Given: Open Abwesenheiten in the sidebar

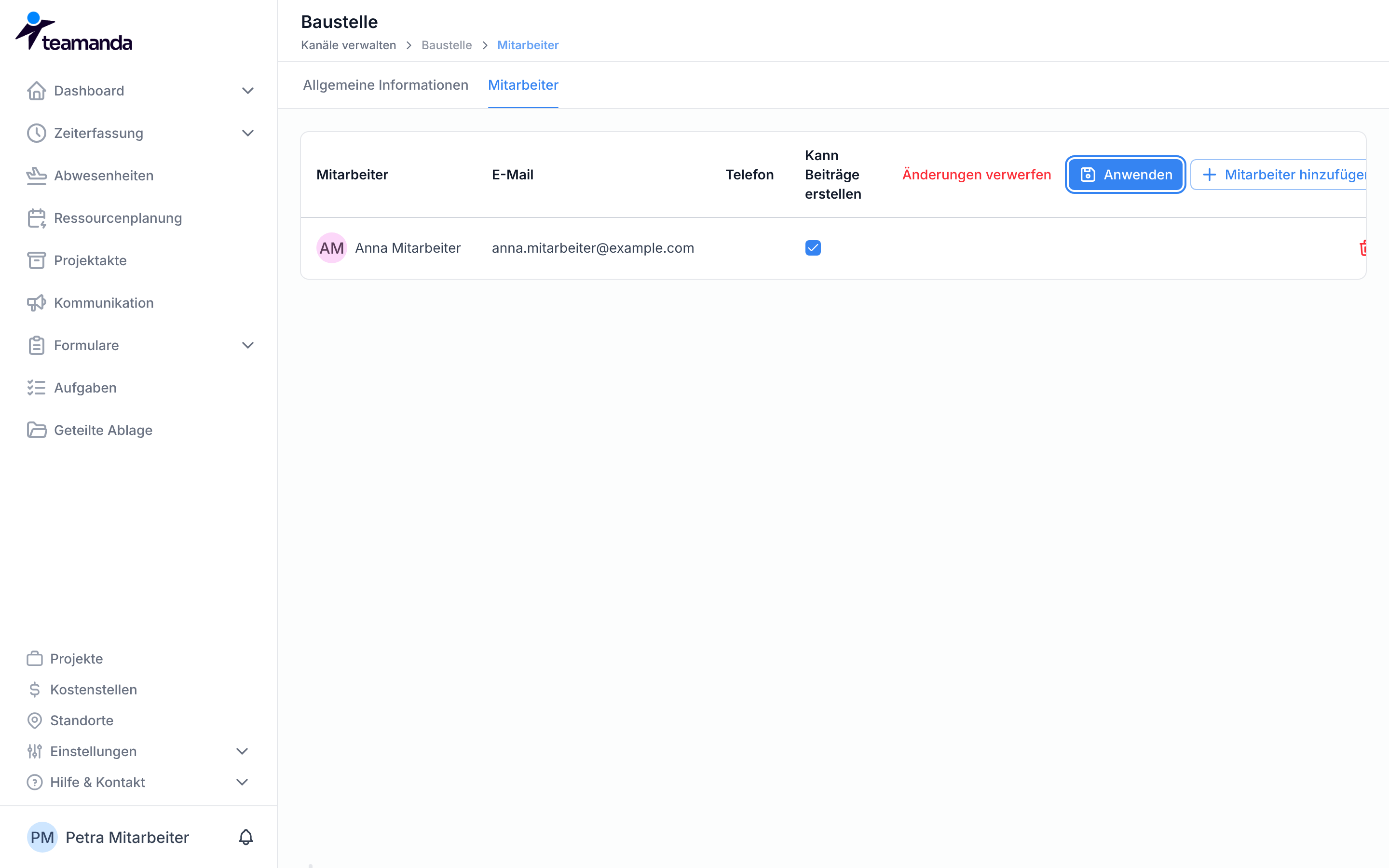Looking at the screenshot, I should pyautogui.click(x=103, y=176).
